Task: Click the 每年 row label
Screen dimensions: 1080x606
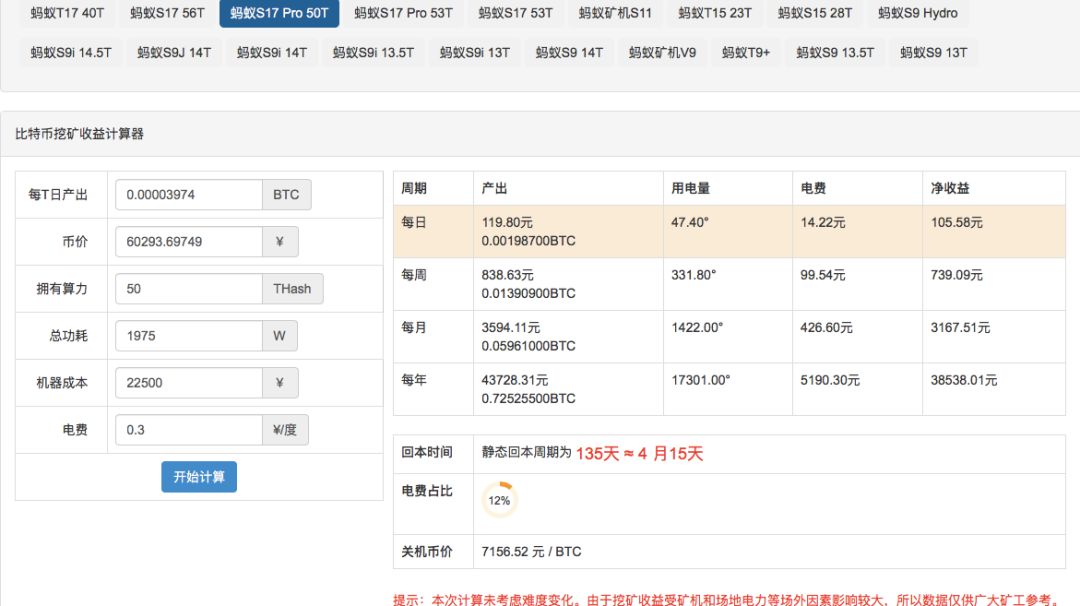Action: coord(414,379)
